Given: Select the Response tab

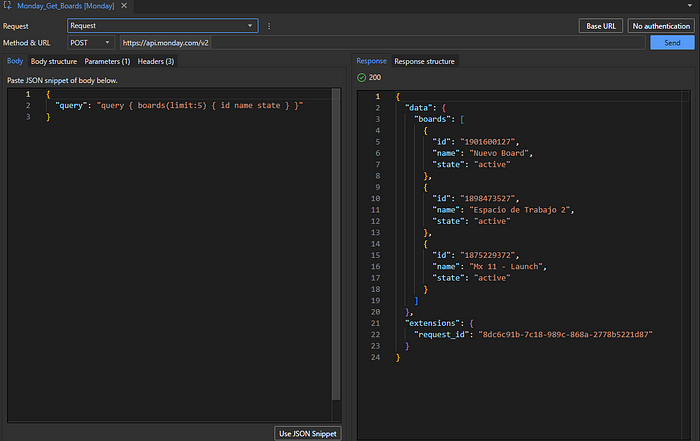Looking at the screenshot, I should tap(372, 62).
